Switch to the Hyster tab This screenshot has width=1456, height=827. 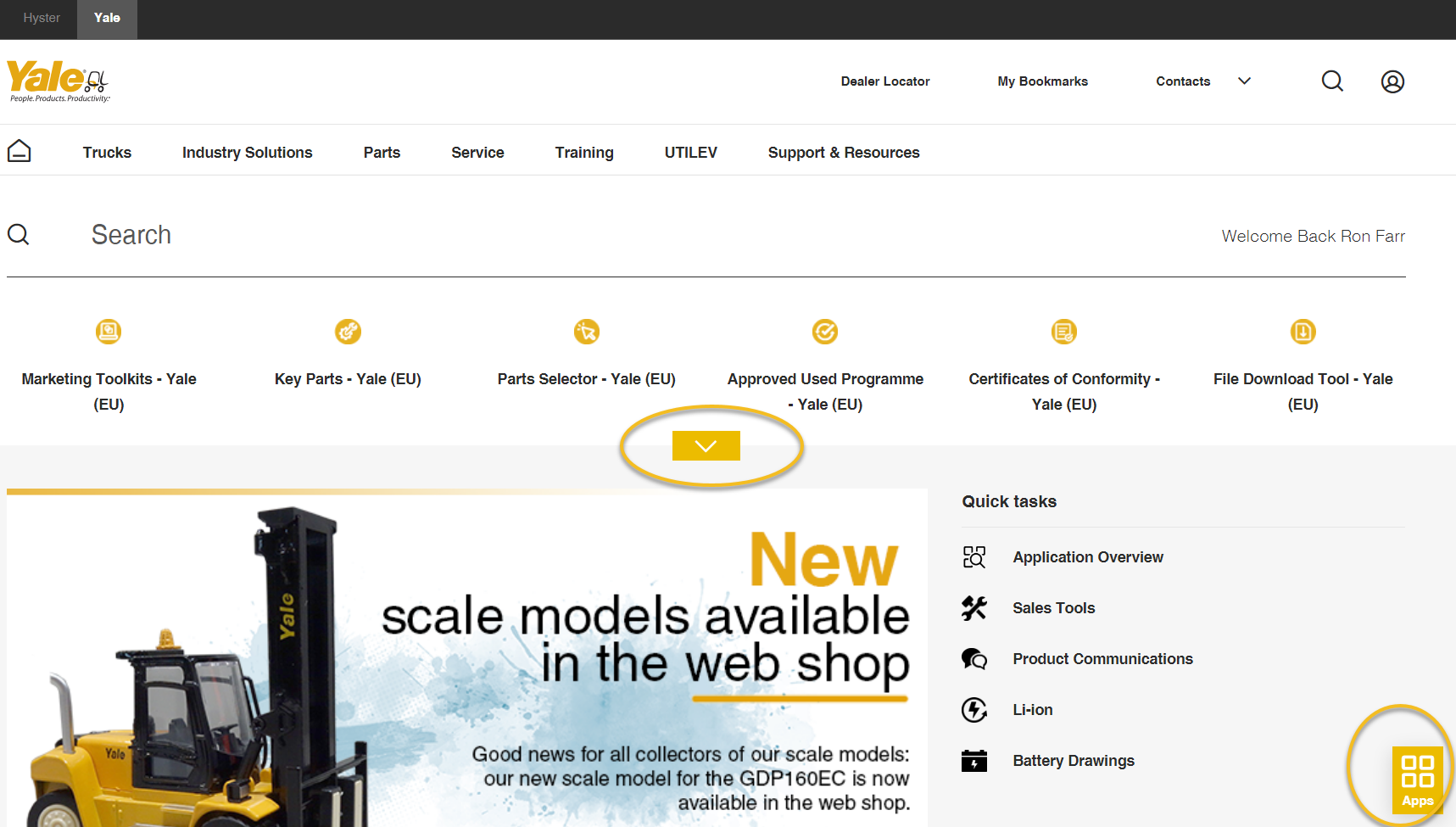click(x=42, y=18)
